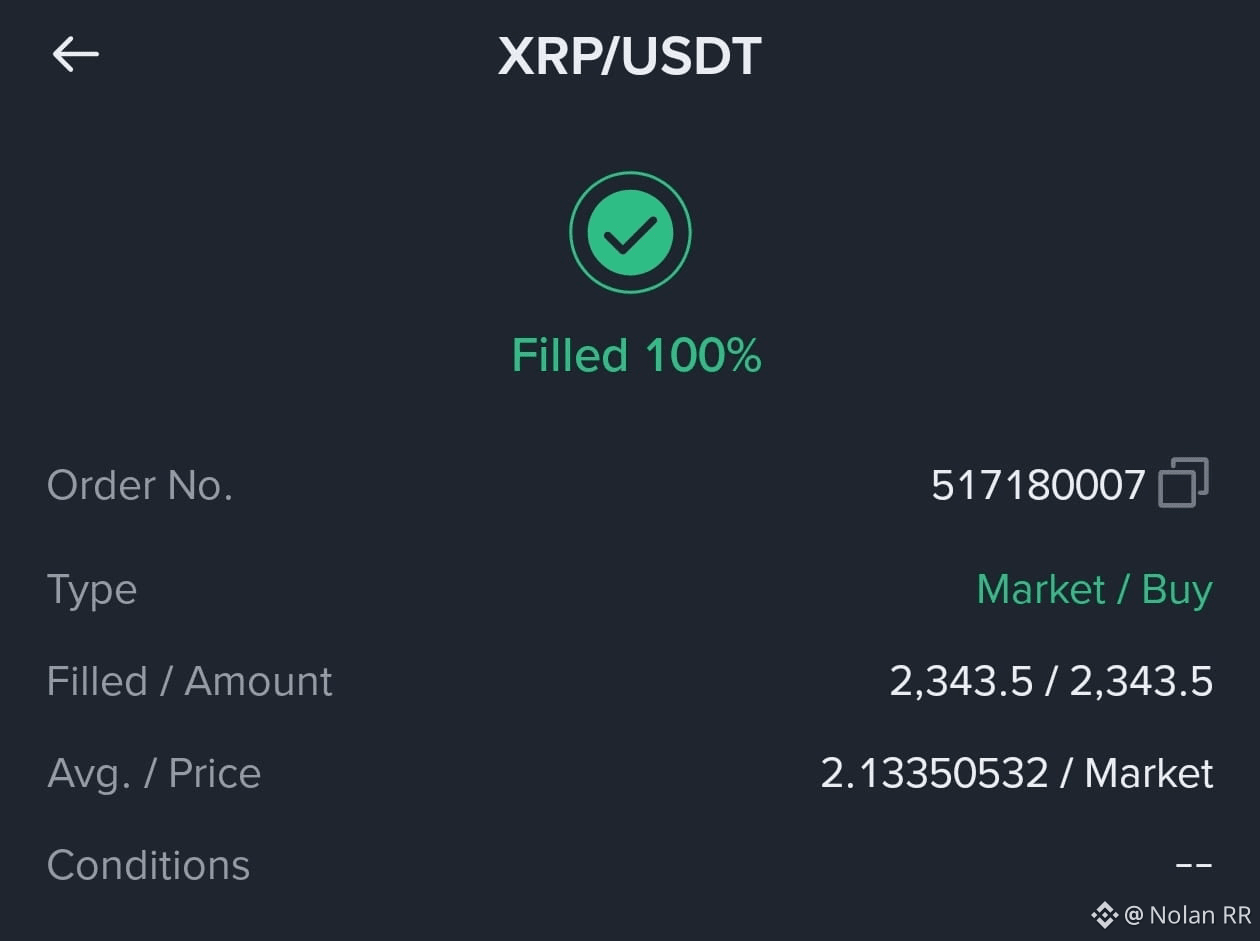Viewport: 1260px width, 941px height.
Task: Tap the checkmark inside the filled circle
Action: coord(630,231)
